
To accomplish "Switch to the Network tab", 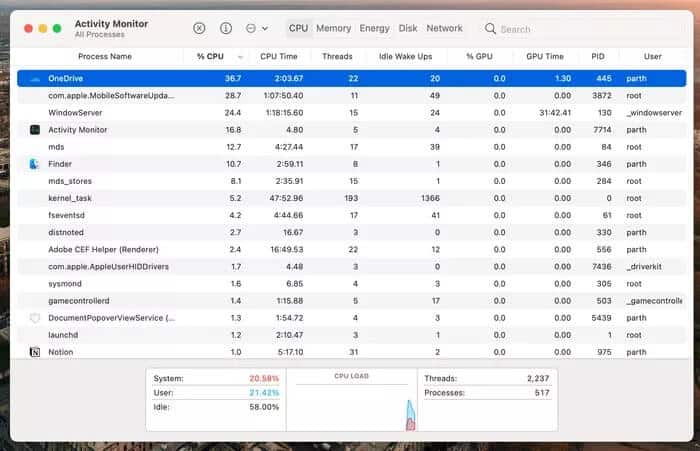I will tap(444, 28).
